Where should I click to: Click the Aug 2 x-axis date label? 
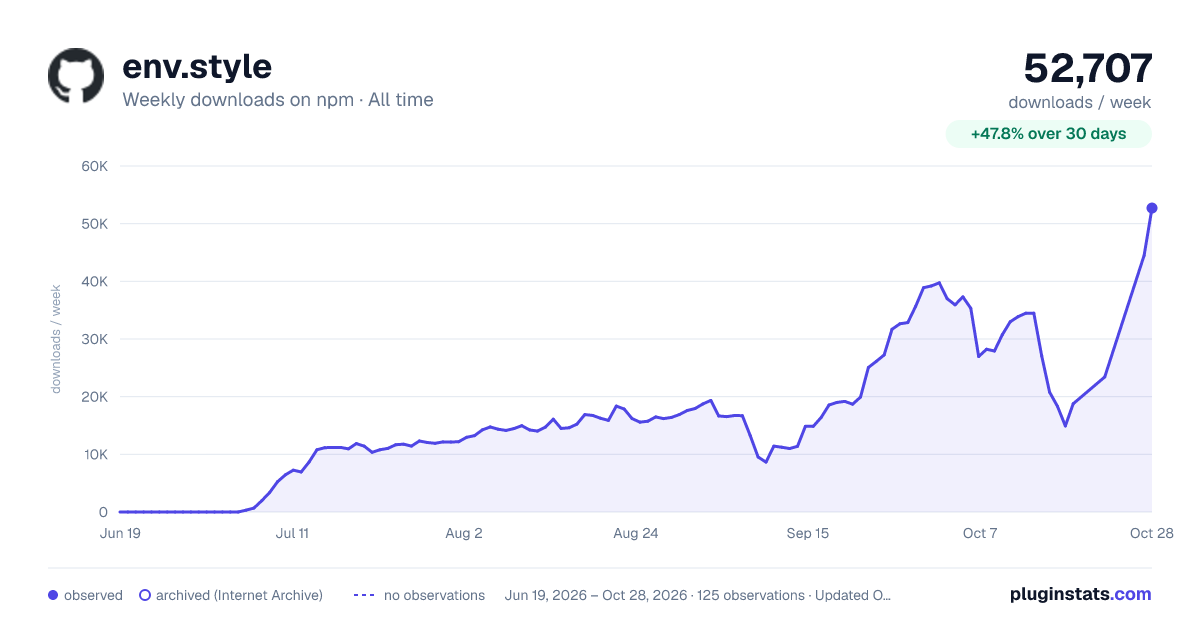click(x=464, y=533)
